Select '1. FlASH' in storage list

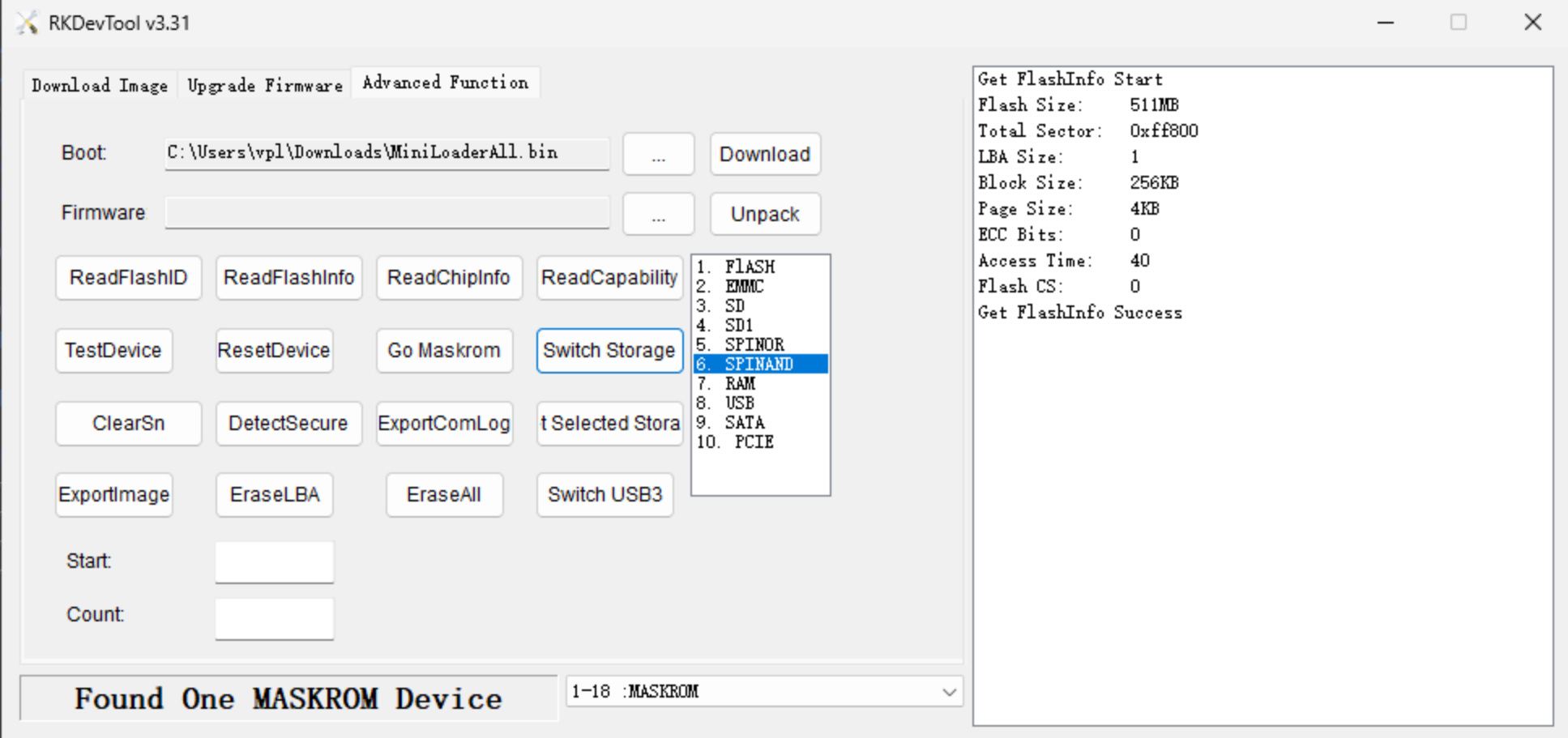[x=760, y=267]
